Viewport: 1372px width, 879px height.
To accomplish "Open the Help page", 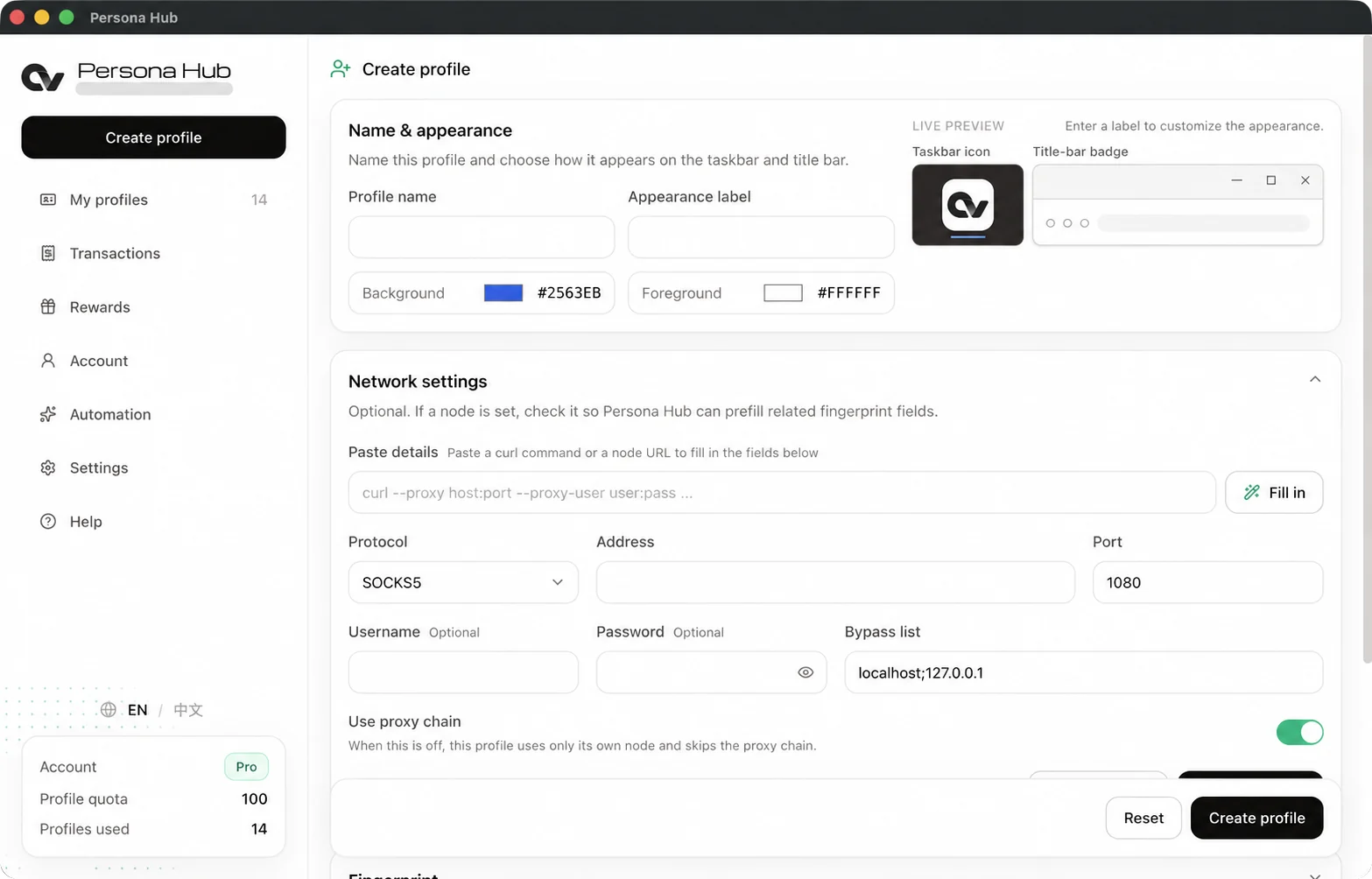I will 153,521.
